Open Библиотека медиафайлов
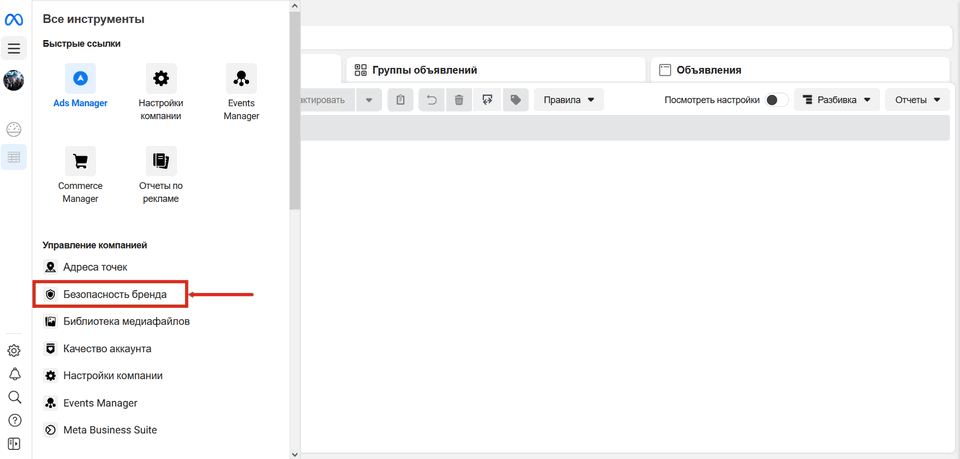The image size is (960, 459). point(125,322)
